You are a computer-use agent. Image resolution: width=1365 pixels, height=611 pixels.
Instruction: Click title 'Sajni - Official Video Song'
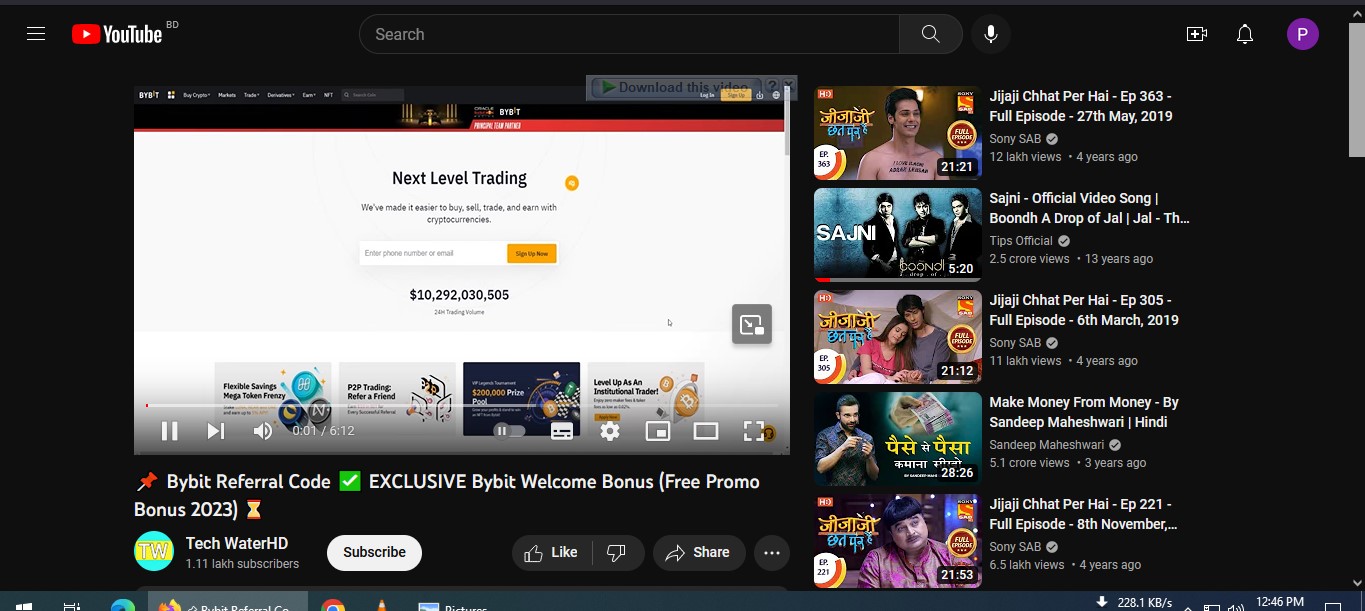(1090, 208)
